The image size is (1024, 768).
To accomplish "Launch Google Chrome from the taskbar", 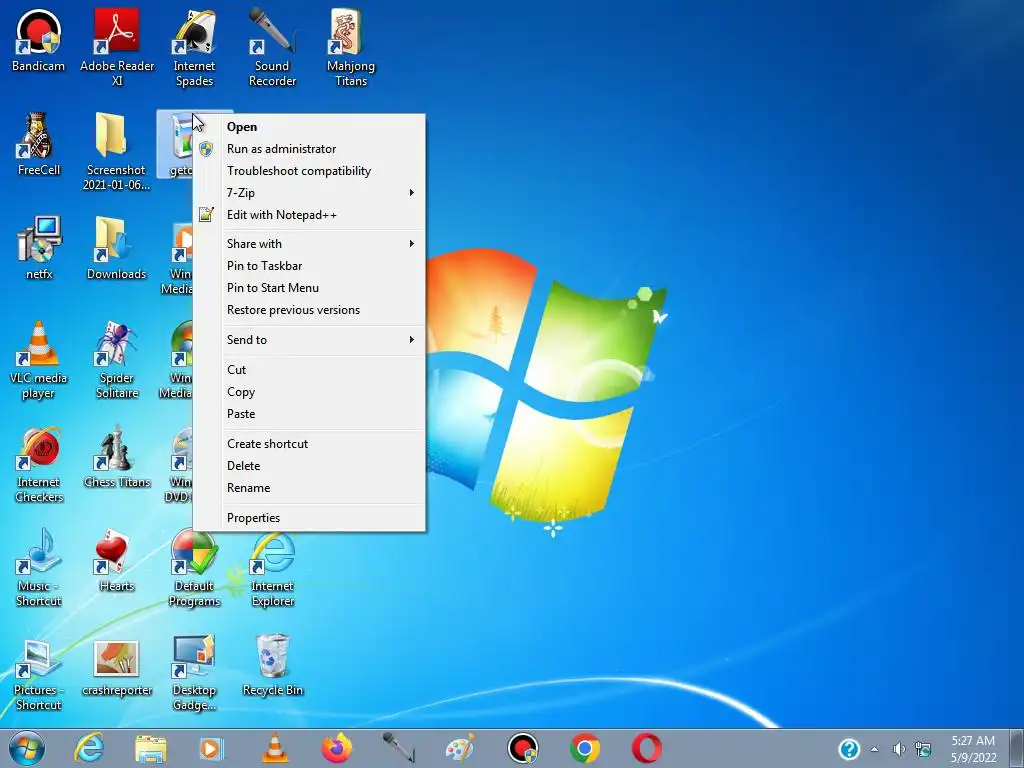I will 584,748.
